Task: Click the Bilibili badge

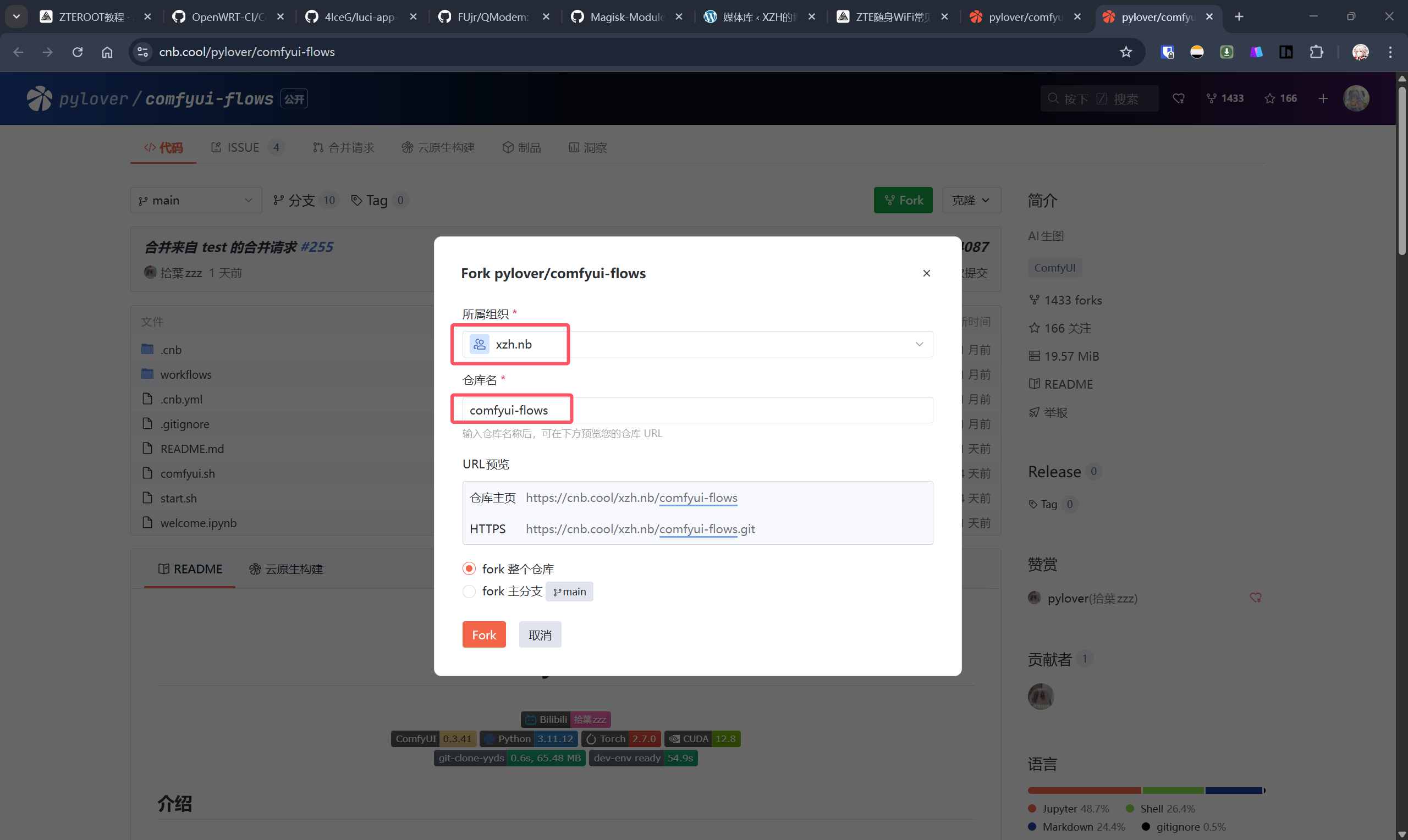Action: [x=565, y=720]
